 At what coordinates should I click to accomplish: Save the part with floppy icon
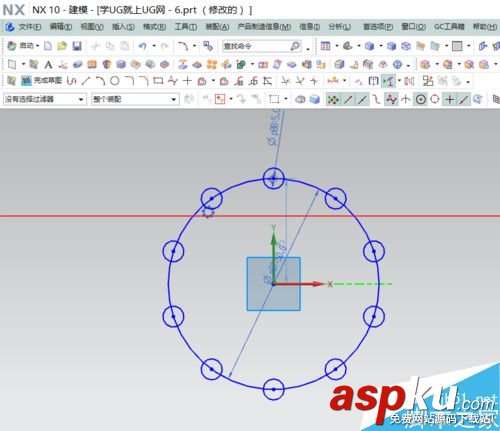[77, 46]
